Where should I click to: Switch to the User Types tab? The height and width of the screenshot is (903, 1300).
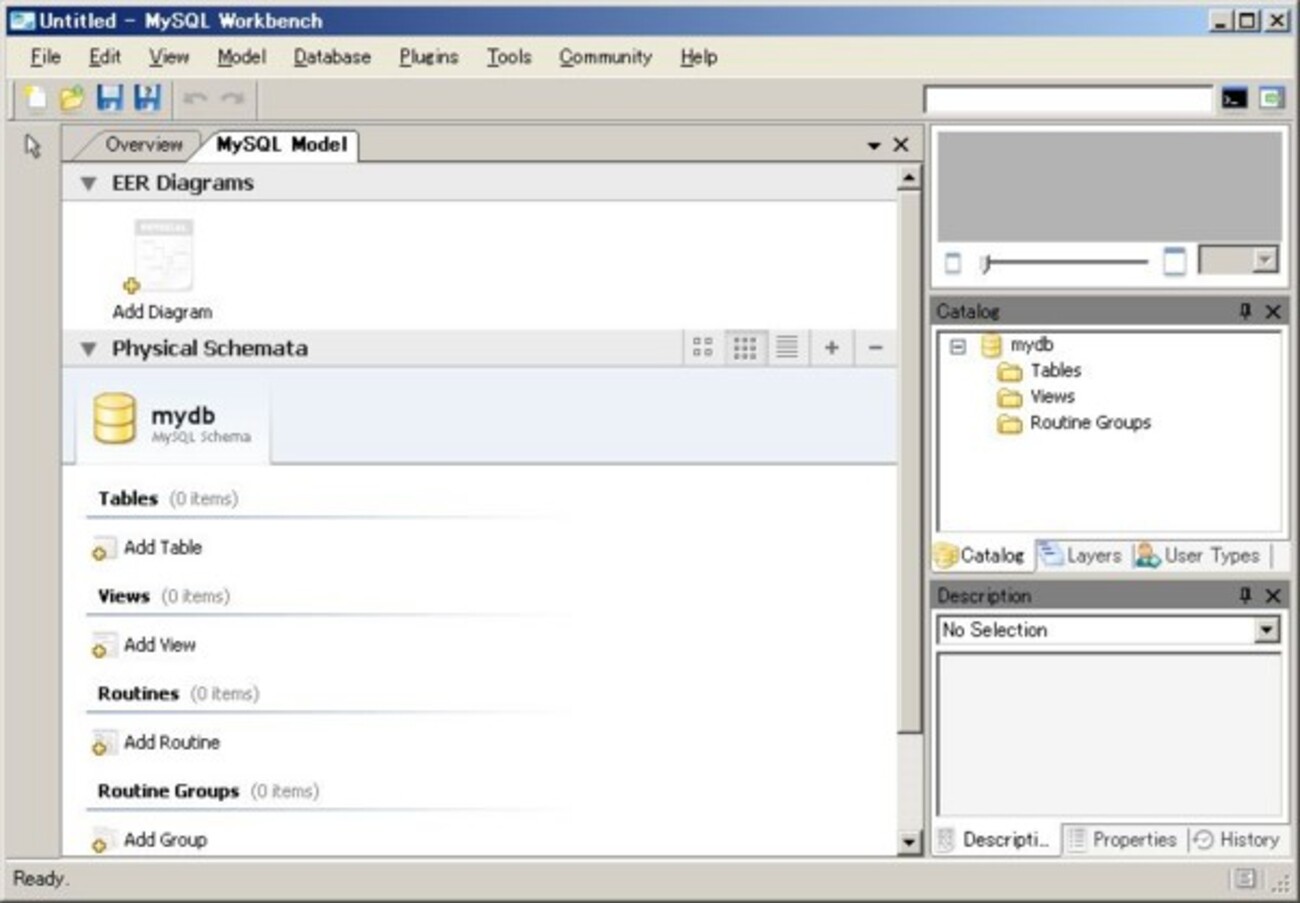coord(1198,556)
